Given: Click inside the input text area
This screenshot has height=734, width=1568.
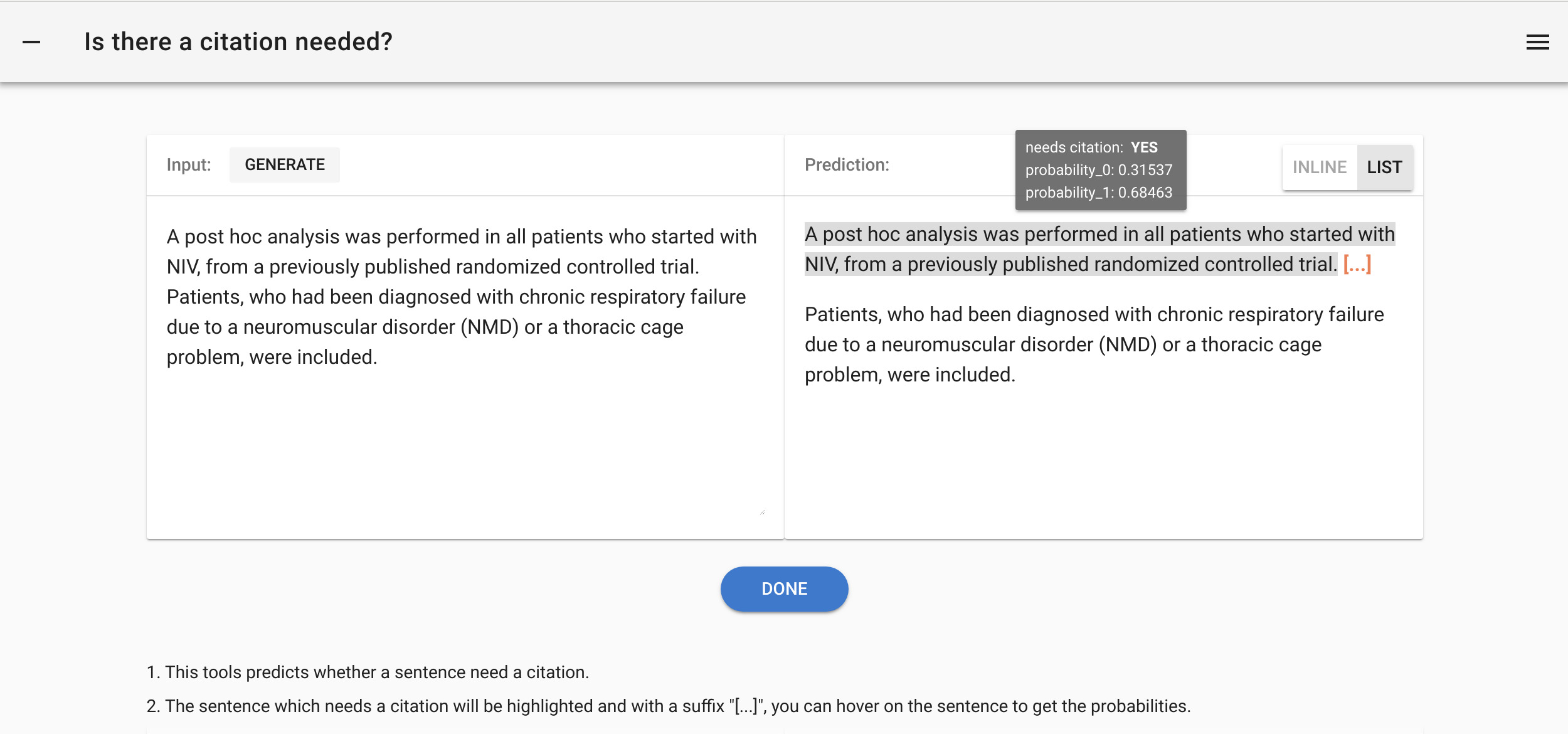Looking at the screenshot, I should [x=464, y=439].
